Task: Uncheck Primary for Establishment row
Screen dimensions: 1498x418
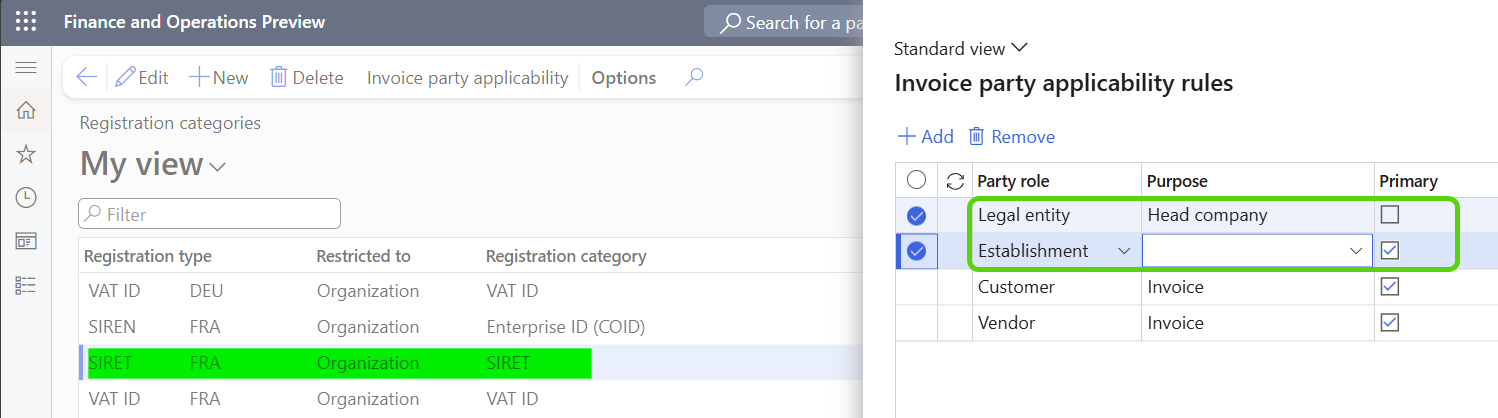Action: point(1389,250)
